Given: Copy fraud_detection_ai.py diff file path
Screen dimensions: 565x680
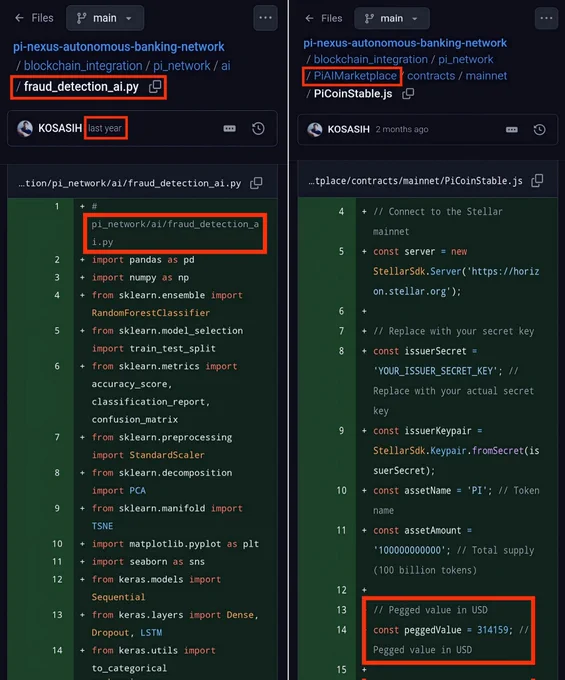Looking at the screenshot, I should coord(256,183).
